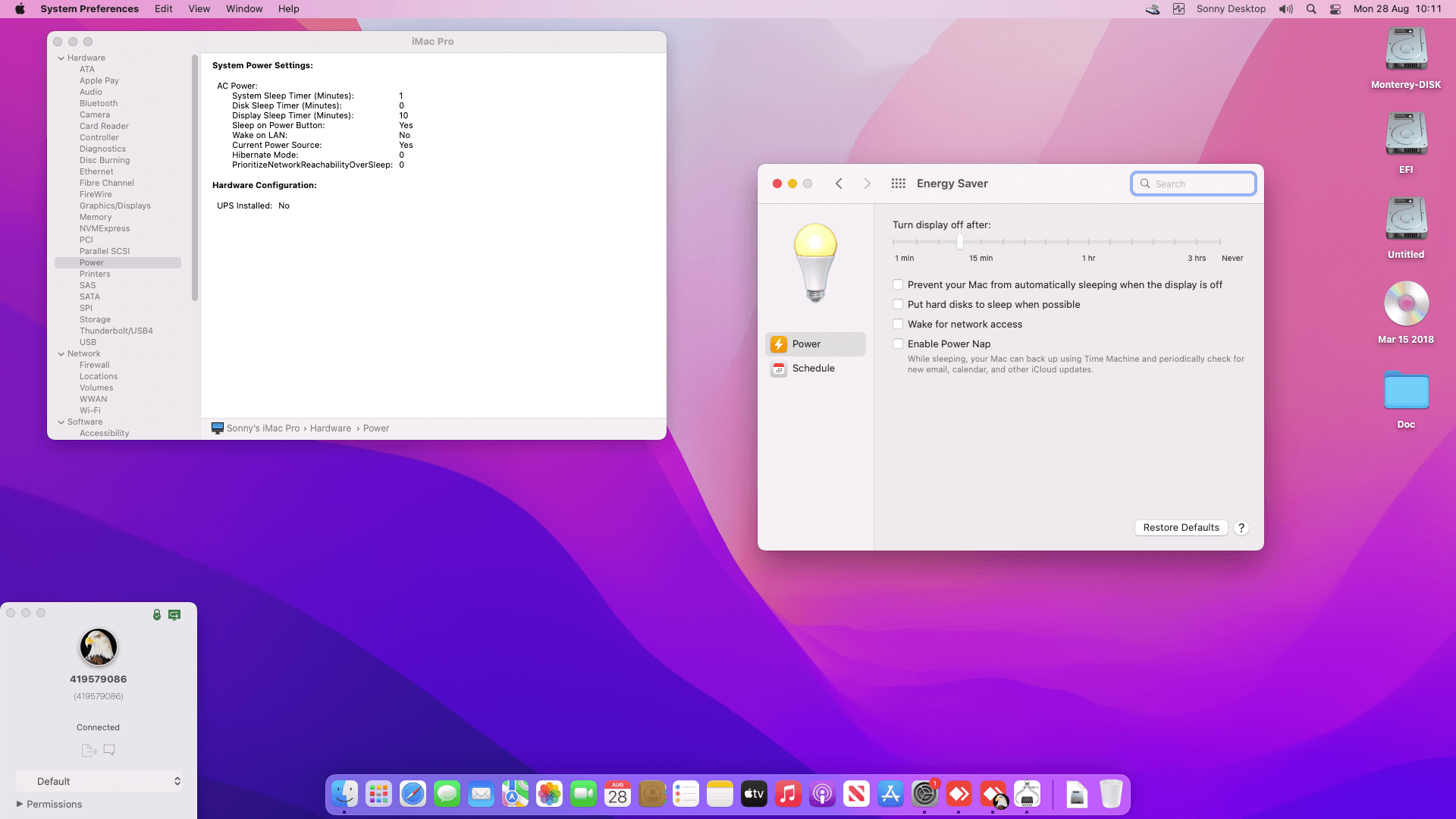Expand the Permissions disclosure triangle
The height and width of the screenshot is (819, 1456).
20,804
